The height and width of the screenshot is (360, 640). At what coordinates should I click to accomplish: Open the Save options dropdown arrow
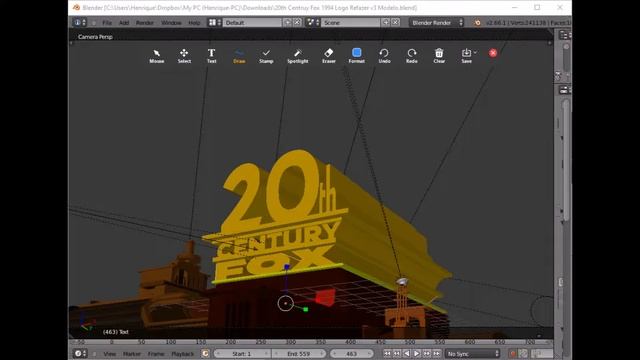[476, 53]
